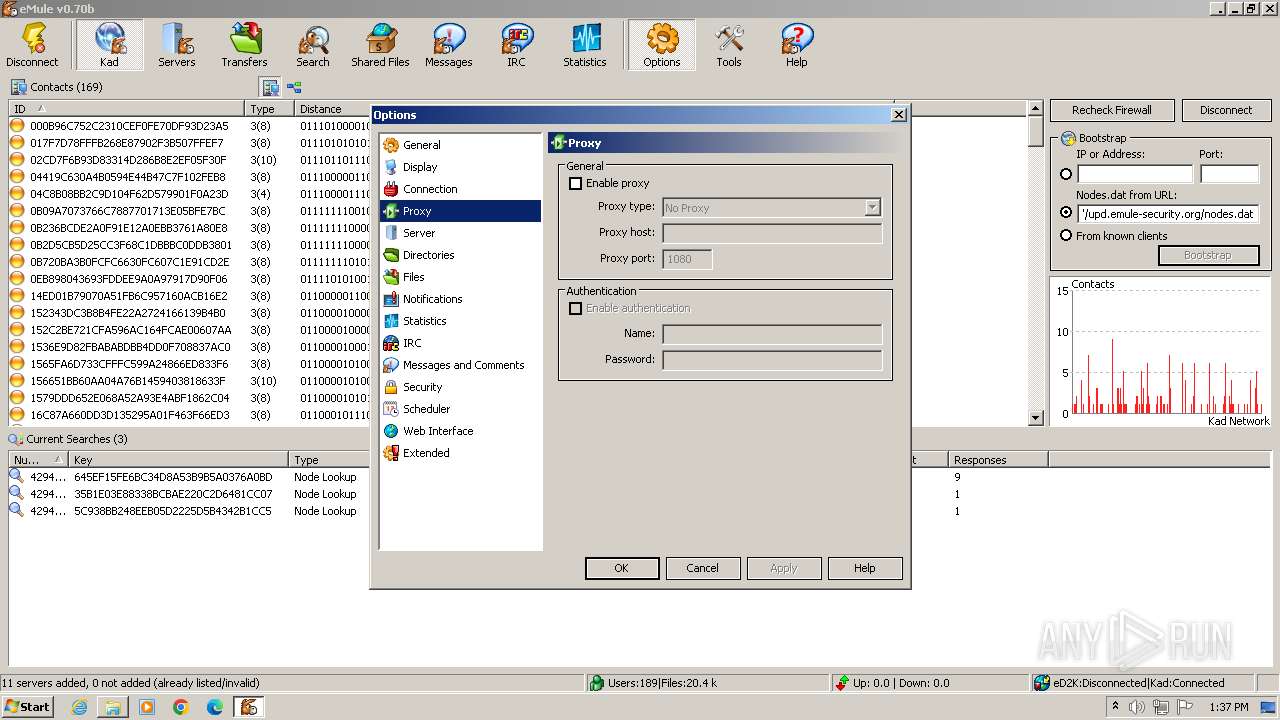Click the authentication Name field
The image size is (1280, 720).
(772, 334)
